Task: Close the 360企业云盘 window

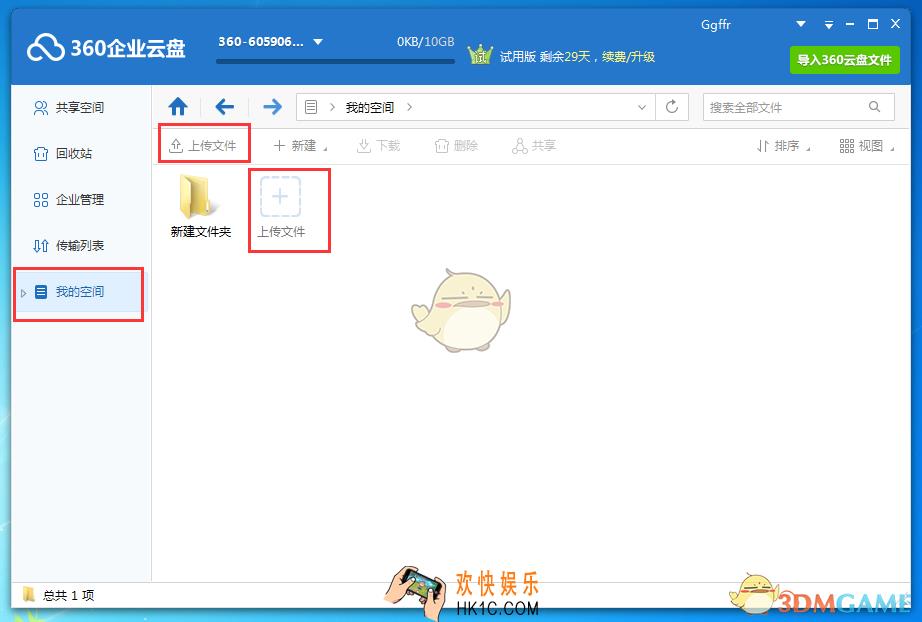Action: (x=895, y=24)
